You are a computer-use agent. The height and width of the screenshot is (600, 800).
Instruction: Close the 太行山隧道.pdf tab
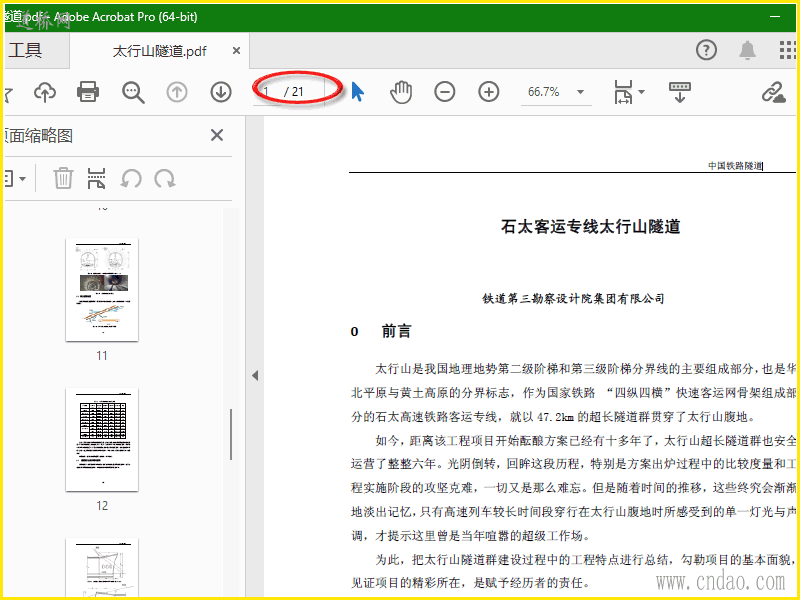(x=236, y=51)
